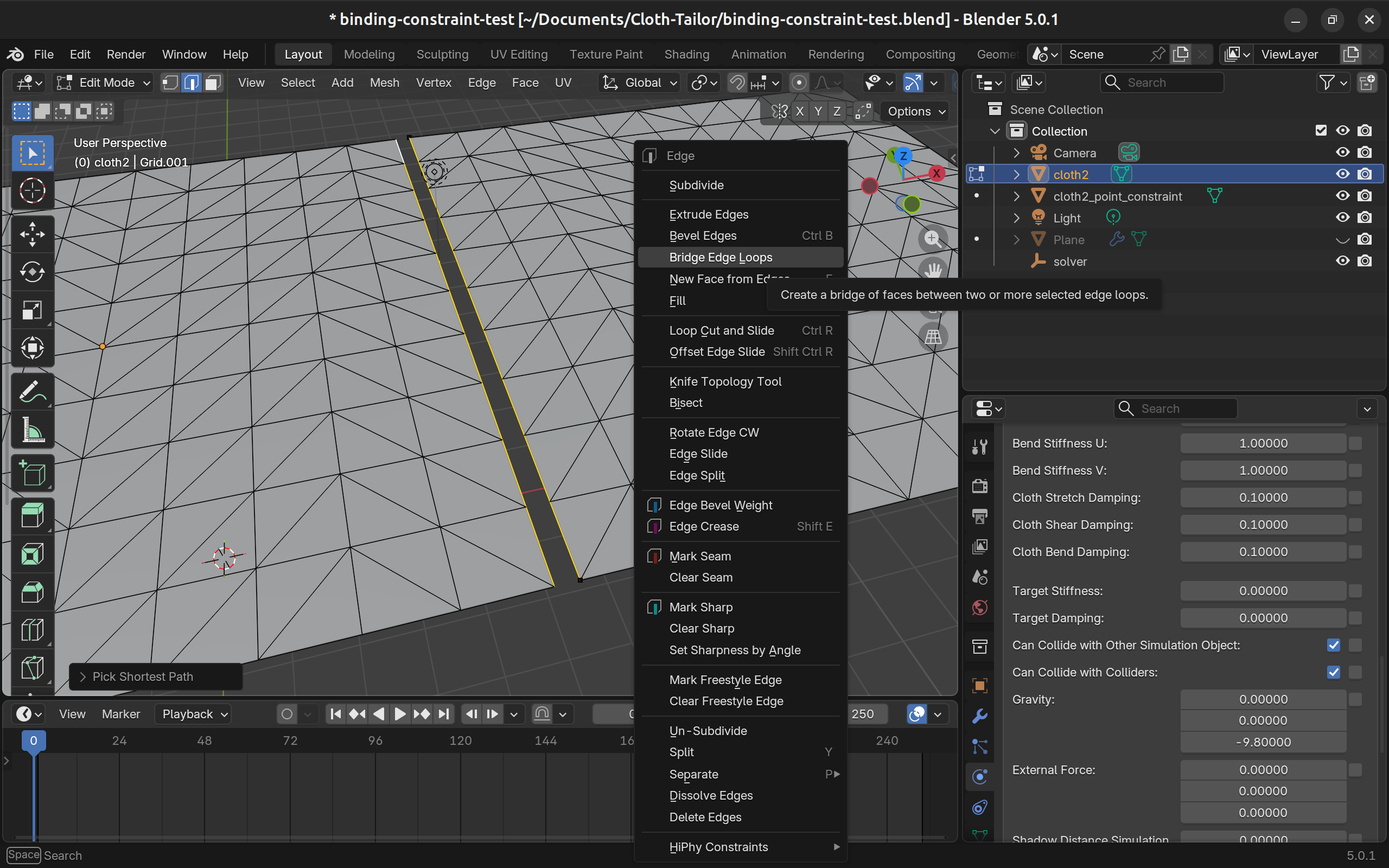
Task: Select the Move tool in toolbar
Action: point(32,234)
